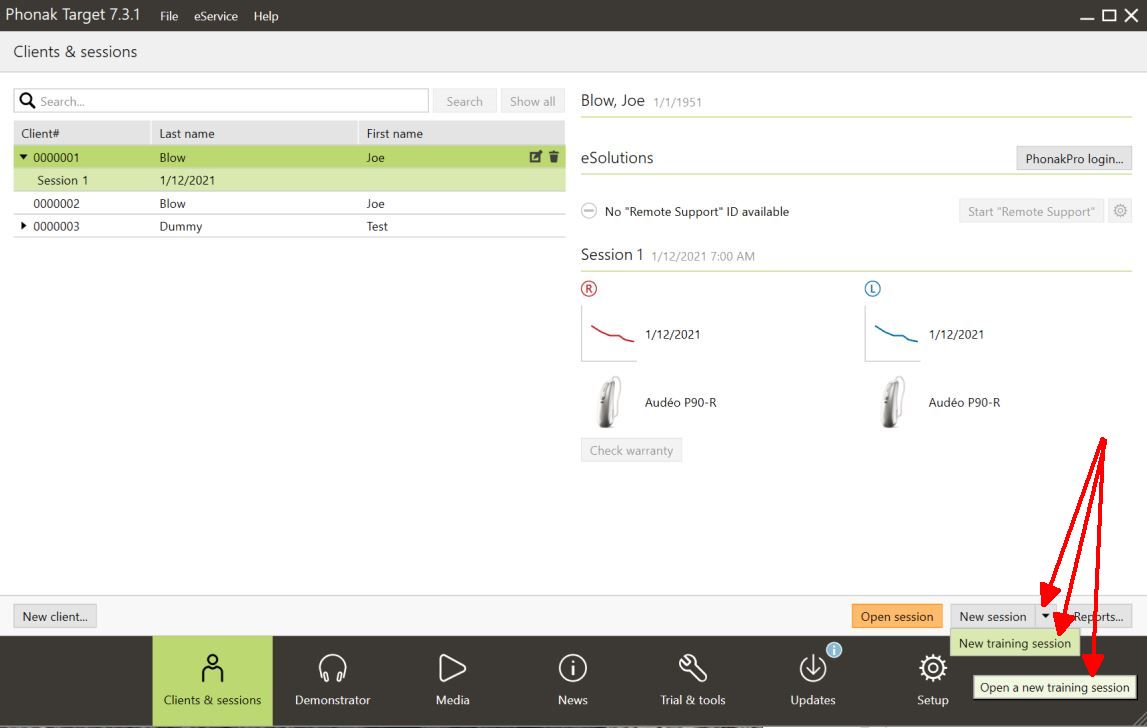Sort by the Last name column header
Screen dimensions: 1147x728
click(x=255, y=133)
